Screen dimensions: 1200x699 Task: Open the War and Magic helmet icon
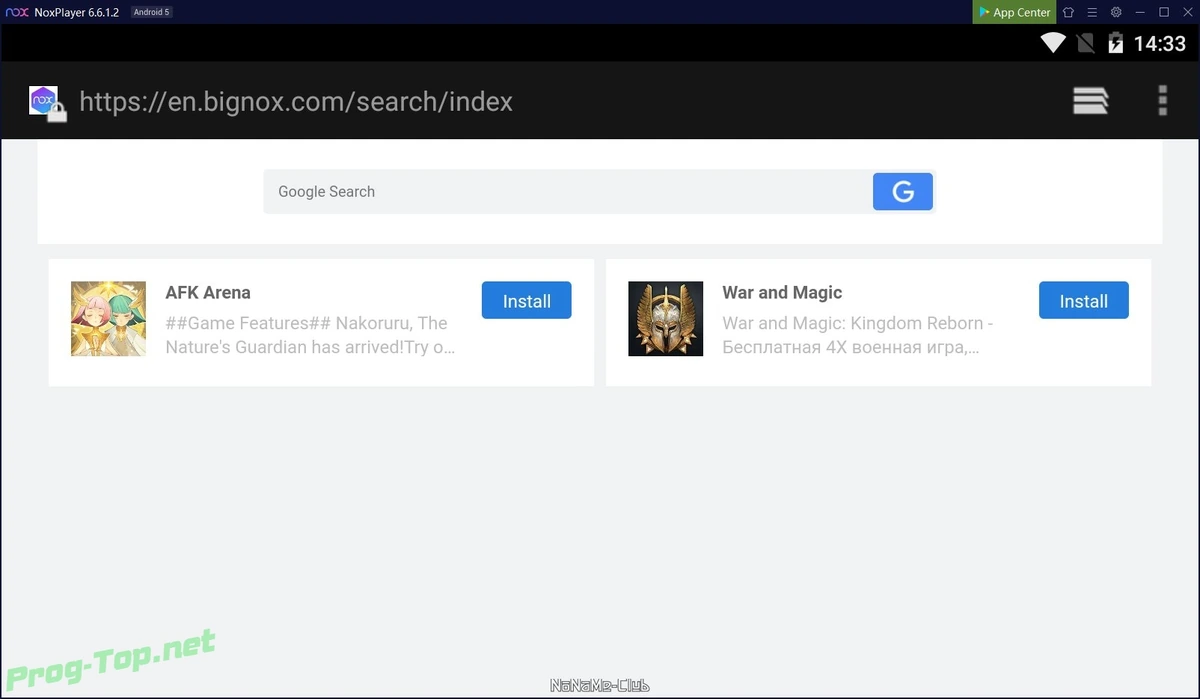click(x=666, y=319)
